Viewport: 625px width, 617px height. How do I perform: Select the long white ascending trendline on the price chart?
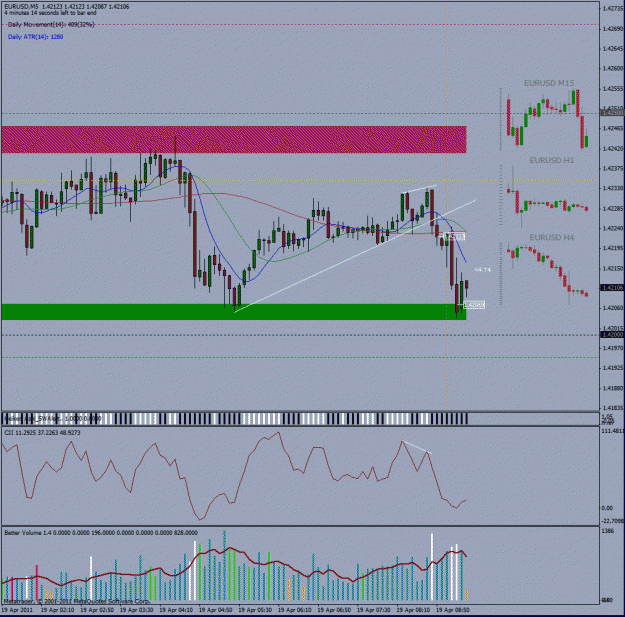pos(355,256)
